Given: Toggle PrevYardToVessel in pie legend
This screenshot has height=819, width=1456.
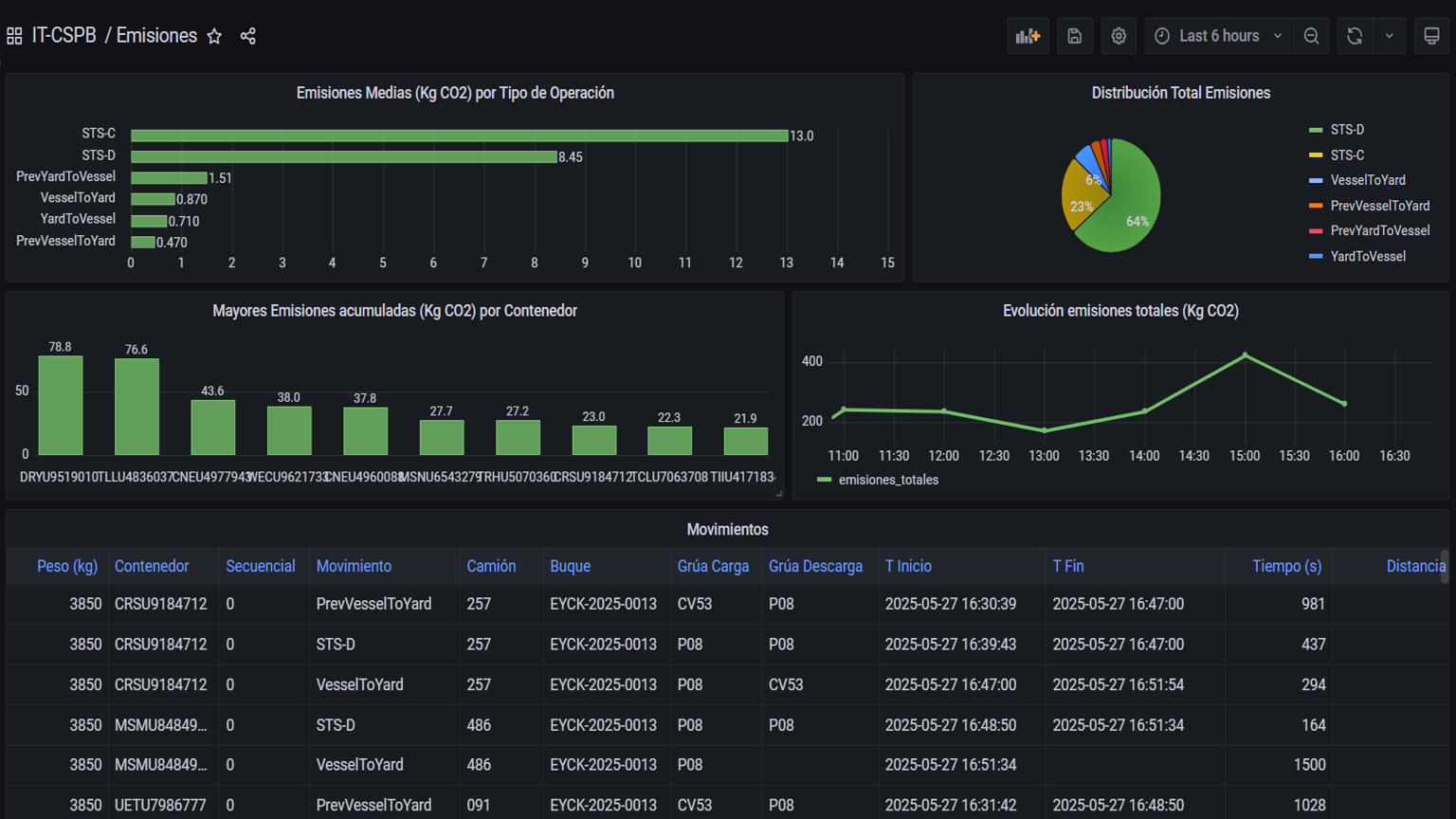Looking at the screenshot, I should click(1379, 230).
